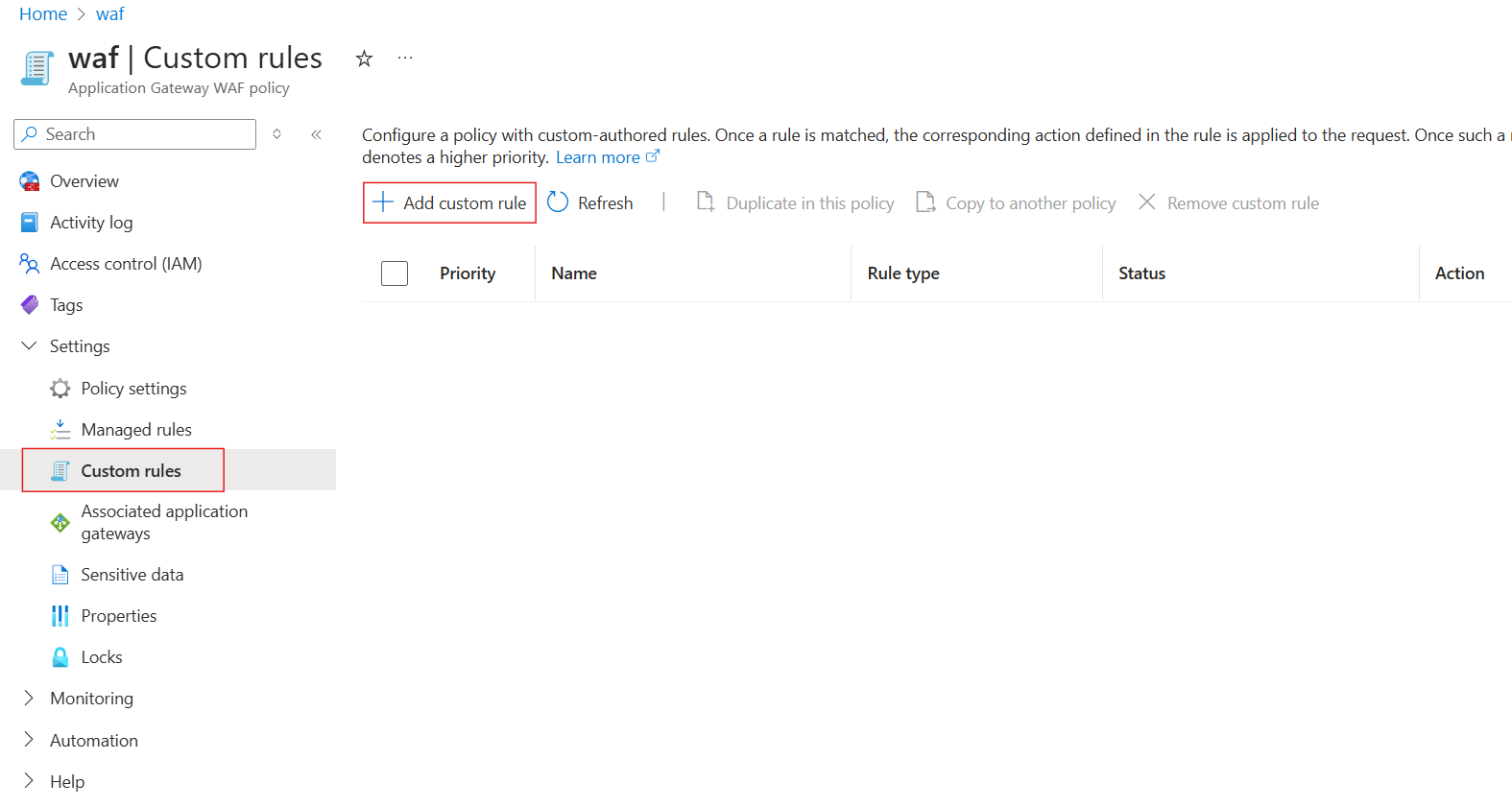Collapse the sidebar with double chevron

pos(316,134)
